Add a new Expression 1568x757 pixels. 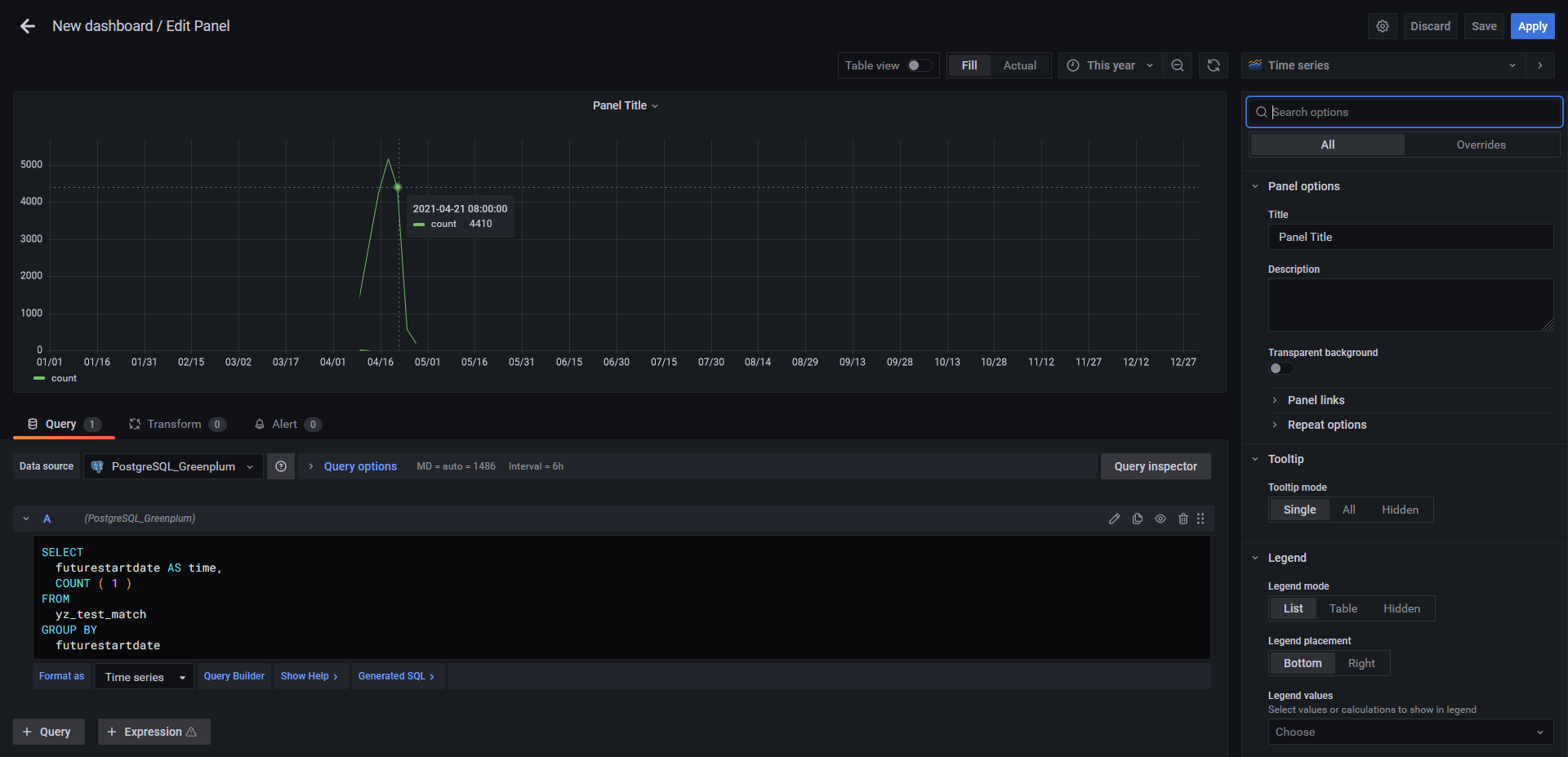tap(154, 732)
